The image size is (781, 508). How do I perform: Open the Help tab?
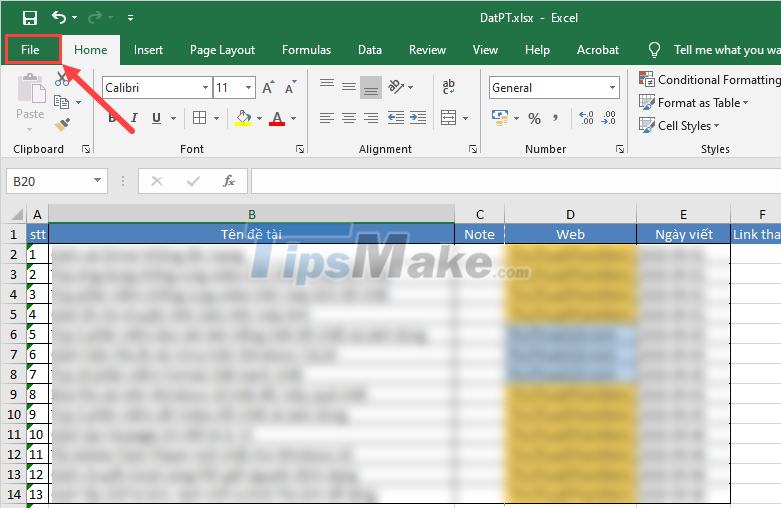tap(537, 50)
